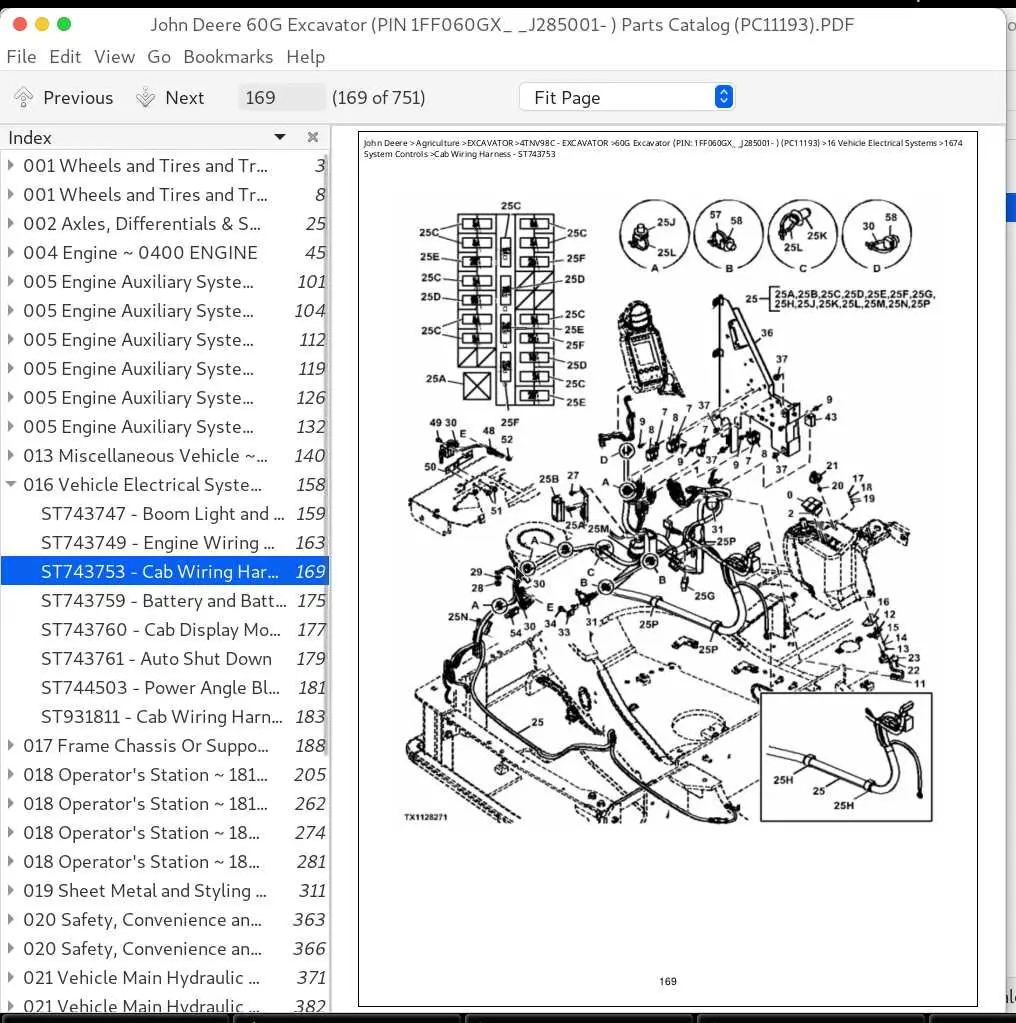This screenshot has height=1023, width=1016.
Task: Select ST931811 - Cab Wiring Harness bookmark
Action: [164, 716]
